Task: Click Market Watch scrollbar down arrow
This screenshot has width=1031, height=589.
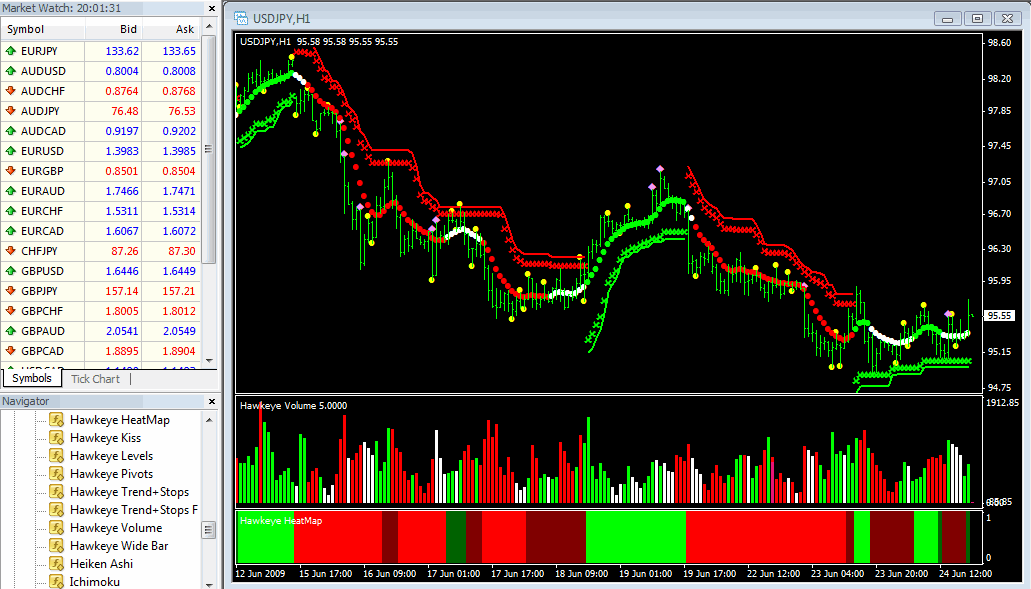Action: (209, 360)
